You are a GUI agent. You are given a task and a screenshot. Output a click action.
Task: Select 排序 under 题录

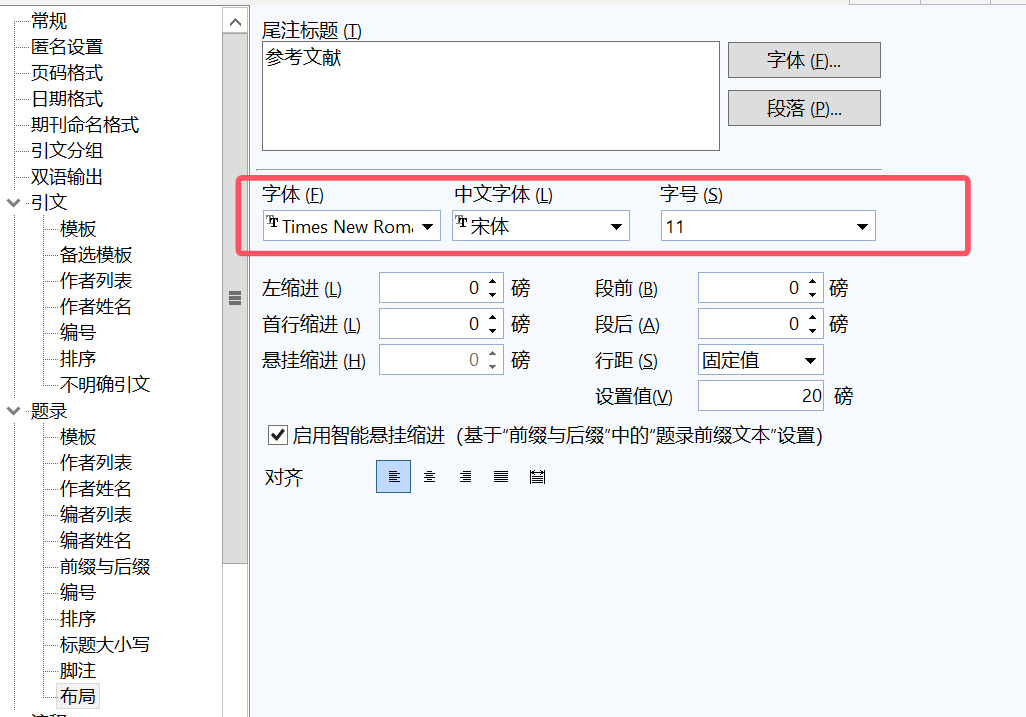78,618
